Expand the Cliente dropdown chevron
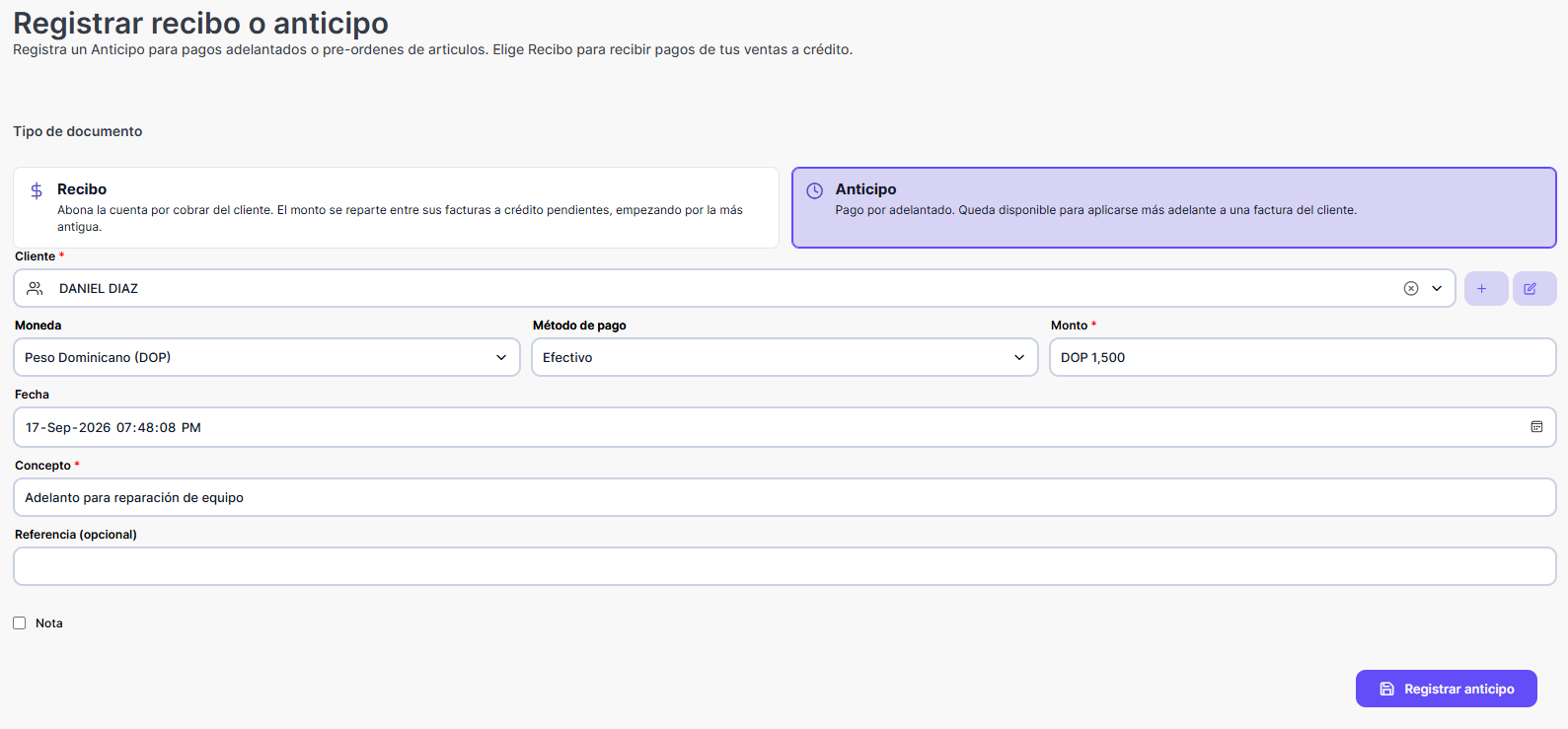This screenshot has height=729, width=1568. click(x=1437, y=288)
